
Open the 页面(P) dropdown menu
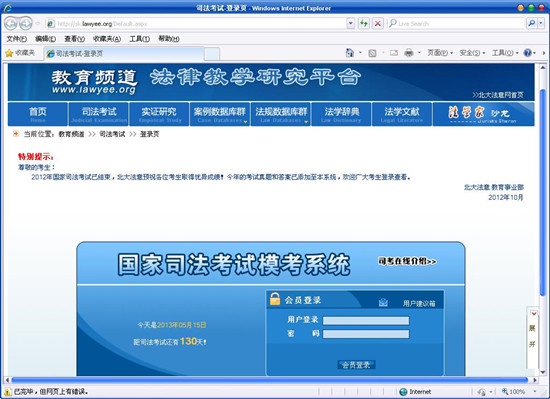pyautogui.click(x=440, y=53)
